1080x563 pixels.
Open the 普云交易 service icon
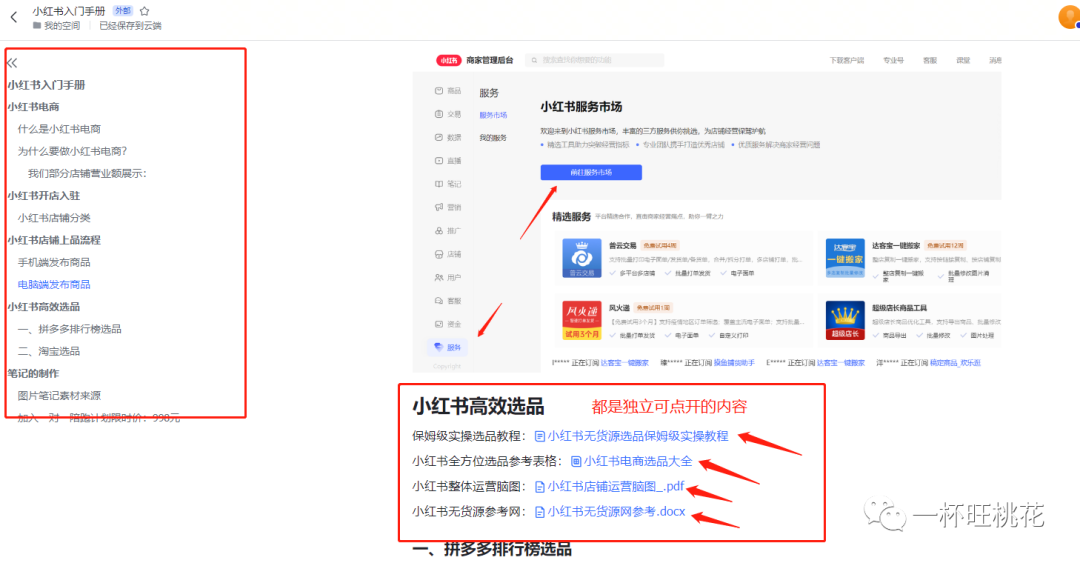point(581,258)
